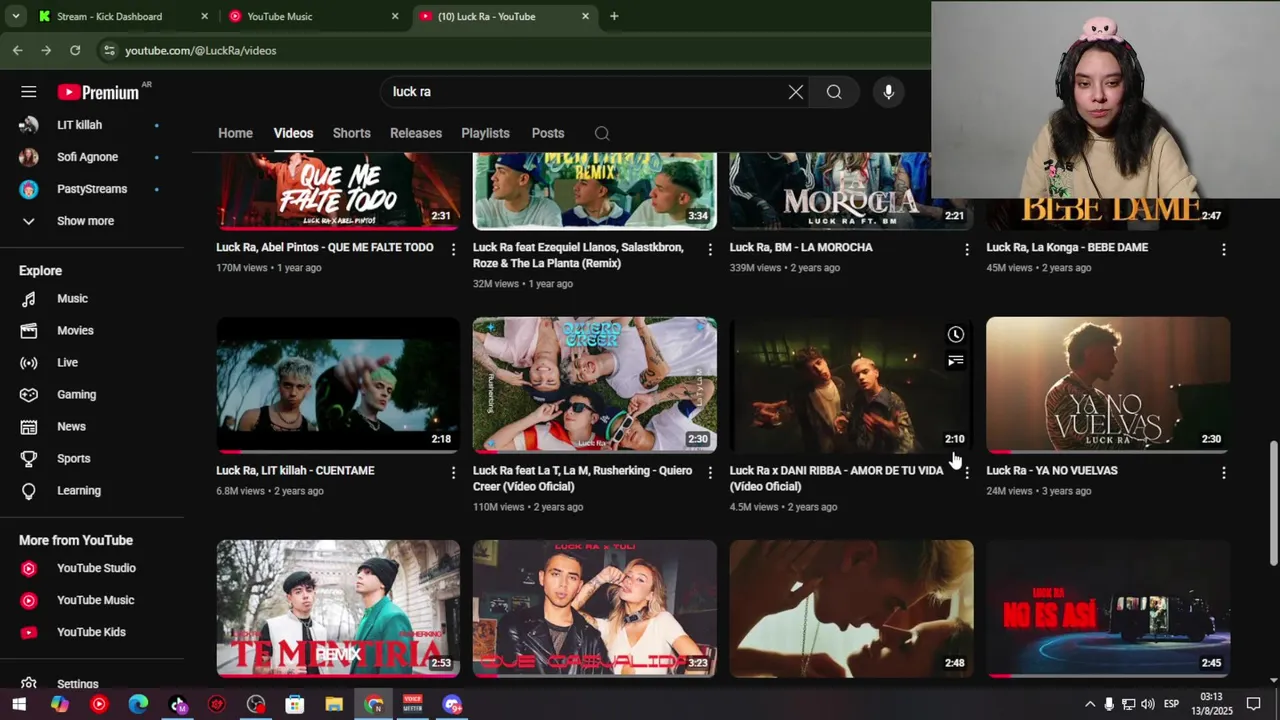
Task: View site information icon in address bar
Action: tap(109, 50)
